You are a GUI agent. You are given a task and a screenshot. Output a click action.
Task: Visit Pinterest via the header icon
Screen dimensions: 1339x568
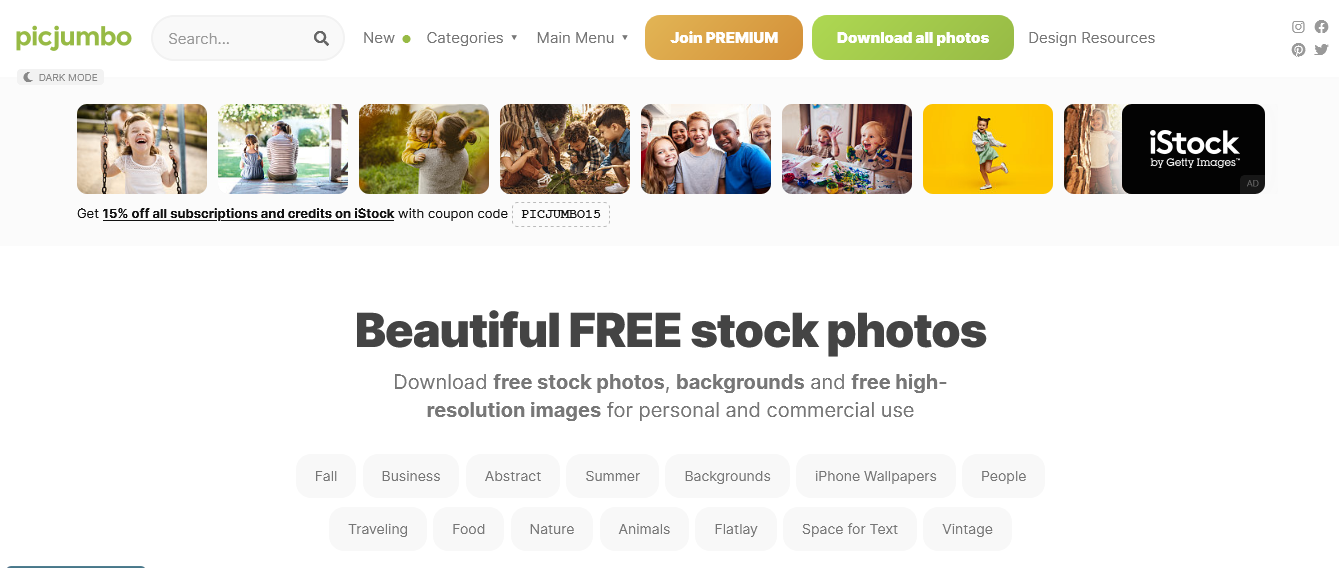pos(1298,50)
